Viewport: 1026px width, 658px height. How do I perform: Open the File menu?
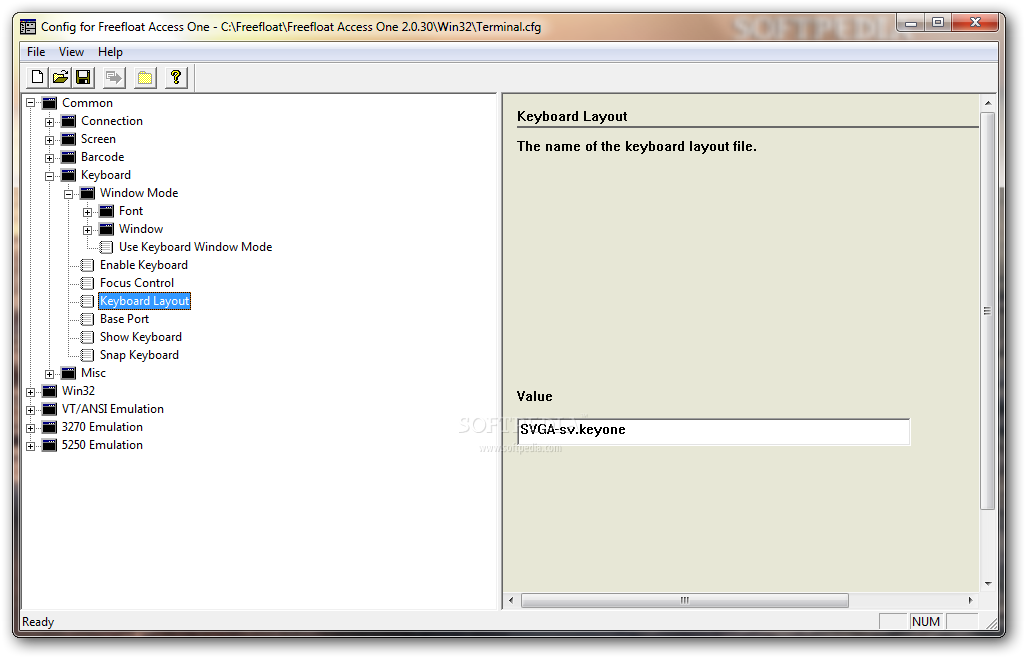pos(36,52)
